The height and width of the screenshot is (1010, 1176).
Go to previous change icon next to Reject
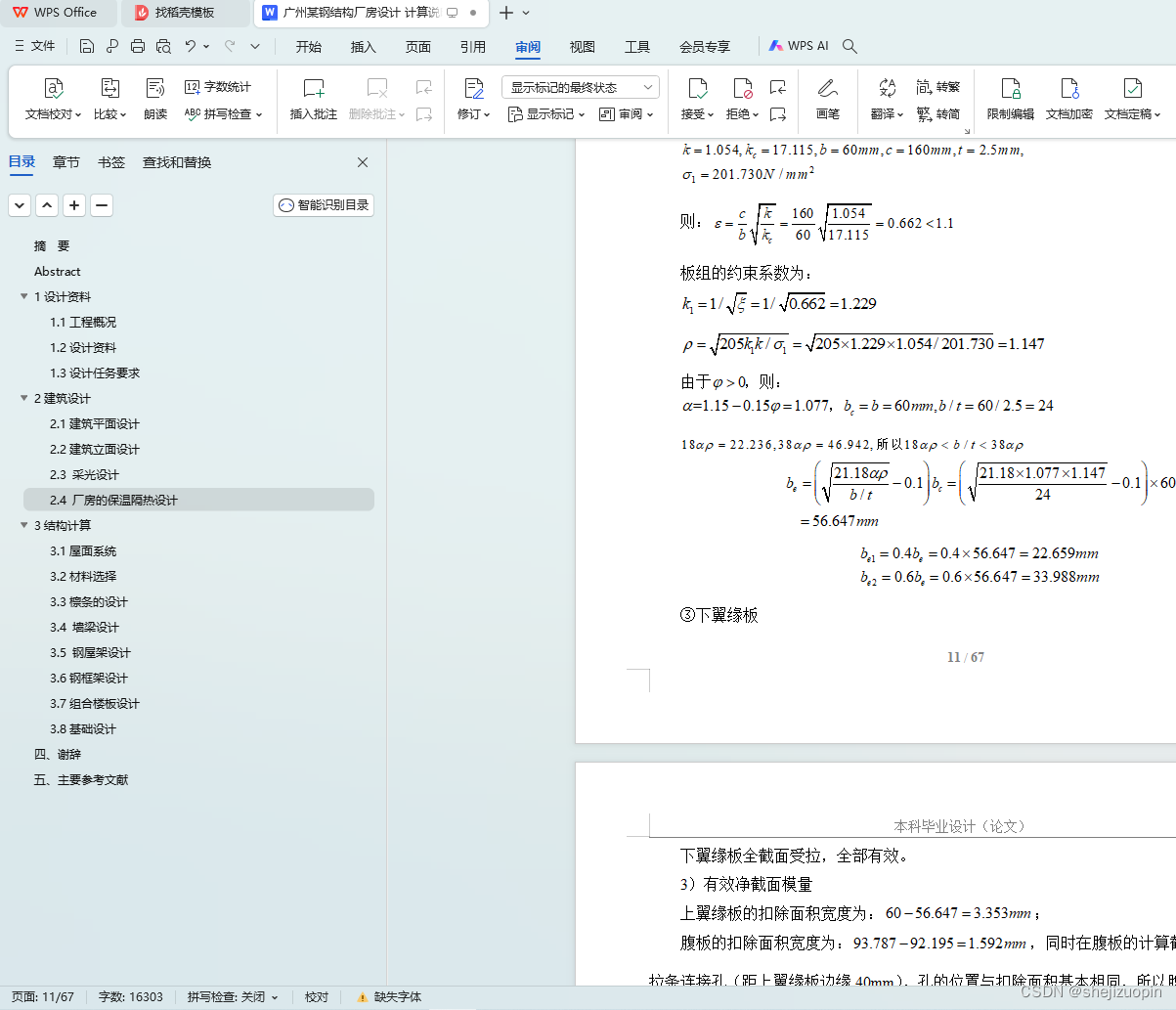[778, 87]
